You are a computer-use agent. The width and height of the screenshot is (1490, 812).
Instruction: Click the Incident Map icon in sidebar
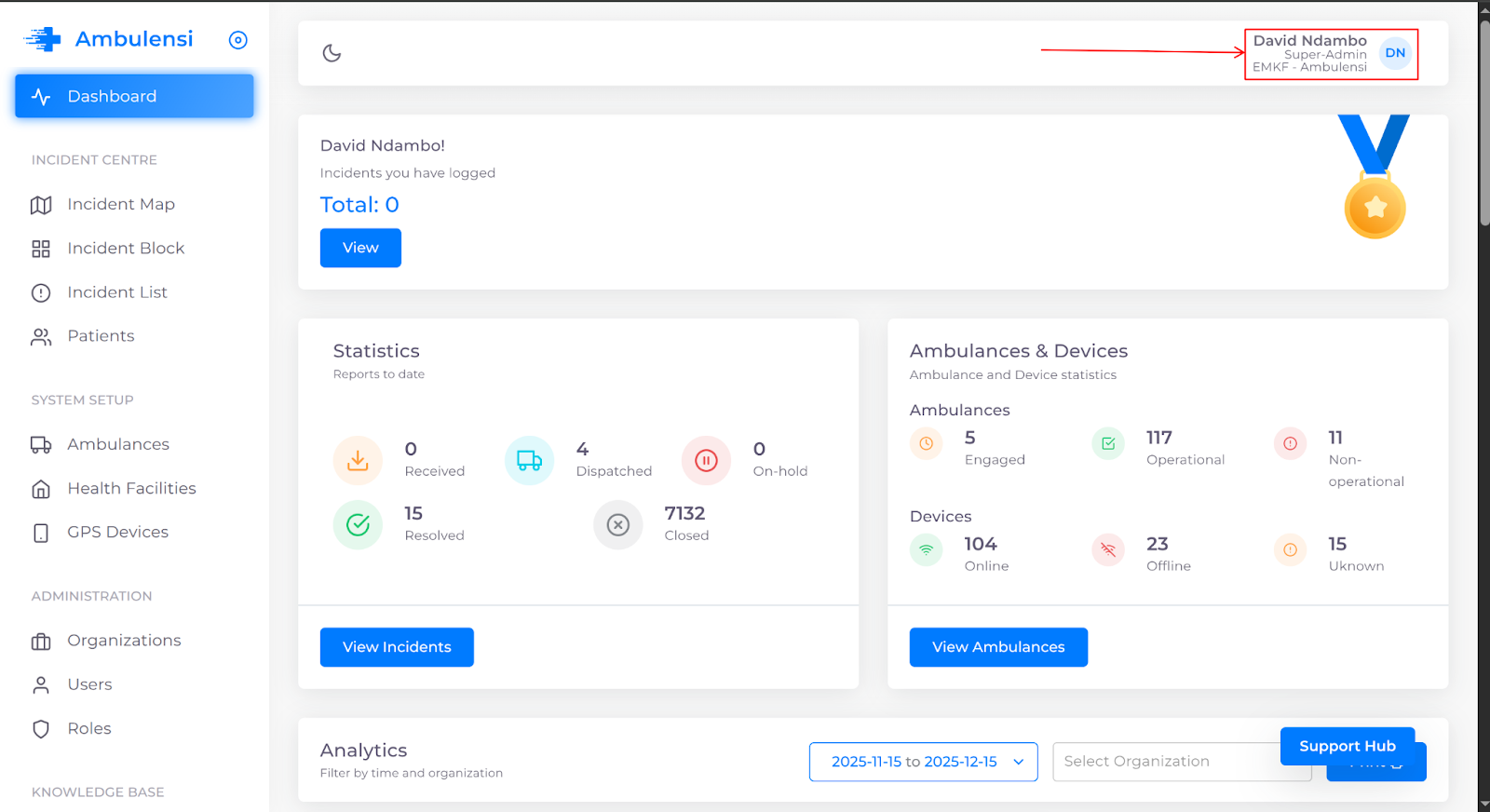[x=41, y=205]
